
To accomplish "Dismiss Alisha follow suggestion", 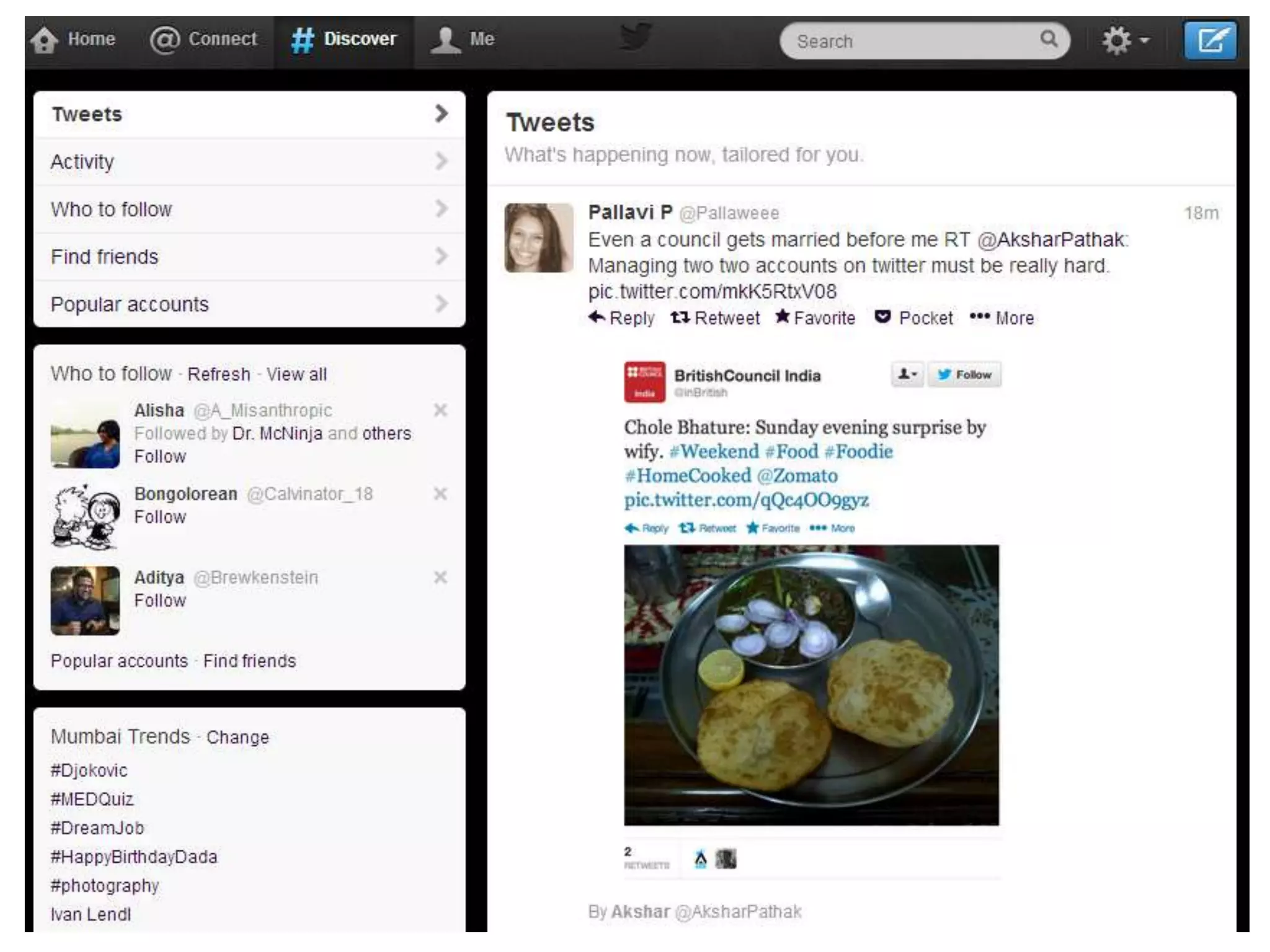I will [440, 410].
